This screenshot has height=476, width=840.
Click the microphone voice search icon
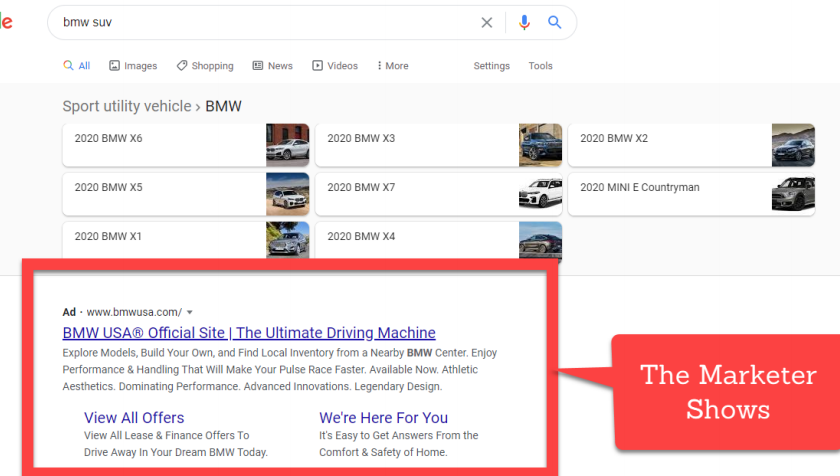pyautogui.click(x=524, y=22)
